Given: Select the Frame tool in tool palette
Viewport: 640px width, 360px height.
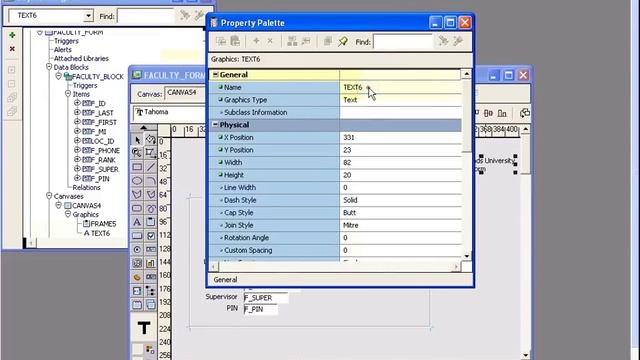Looking at the screenshot, I should coord(151,222).
